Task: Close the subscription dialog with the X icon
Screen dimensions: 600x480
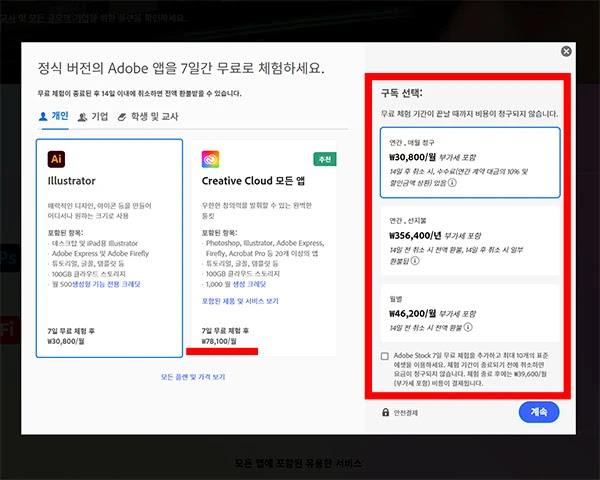Action: (566, 51)
